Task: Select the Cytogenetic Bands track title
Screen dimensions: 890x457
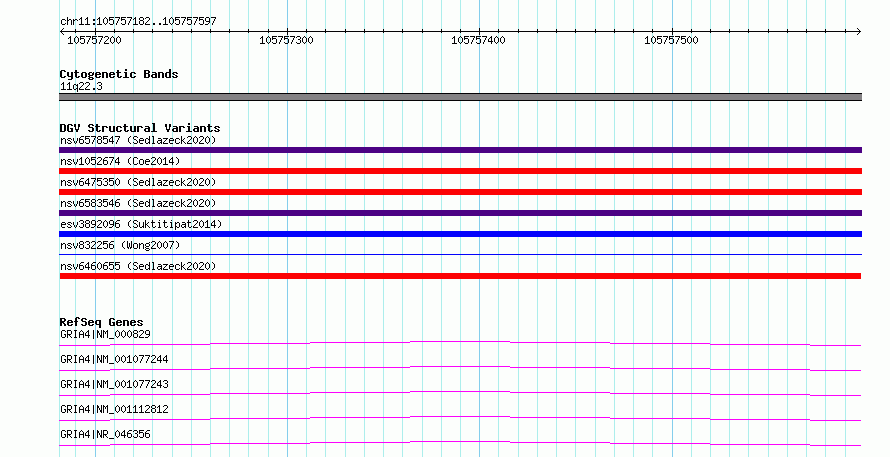Action: pos(119,74)
